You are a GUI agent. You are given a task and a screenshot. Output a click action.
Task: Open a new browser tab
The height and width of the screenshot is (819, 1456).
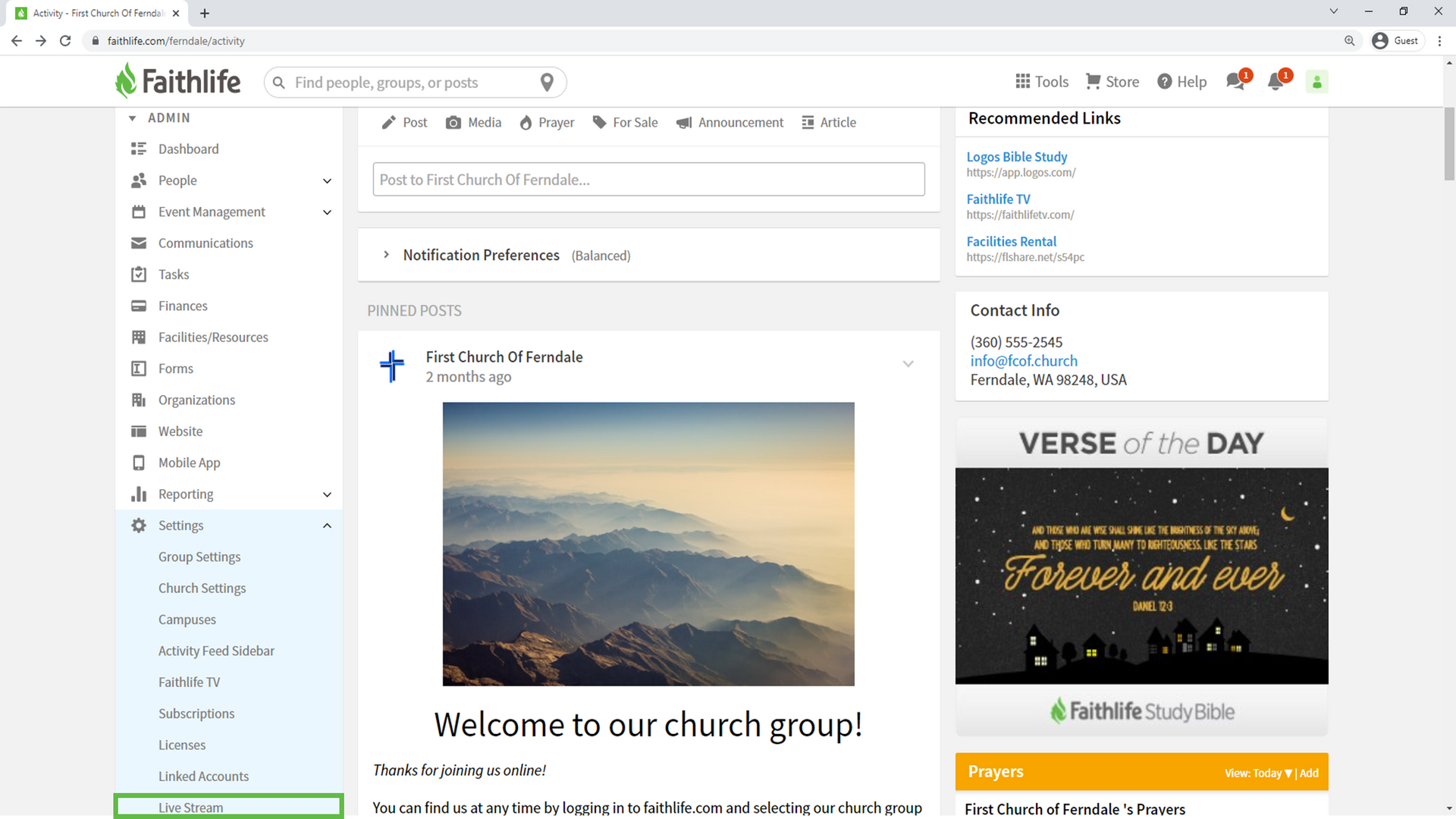(x=205, y=13)
